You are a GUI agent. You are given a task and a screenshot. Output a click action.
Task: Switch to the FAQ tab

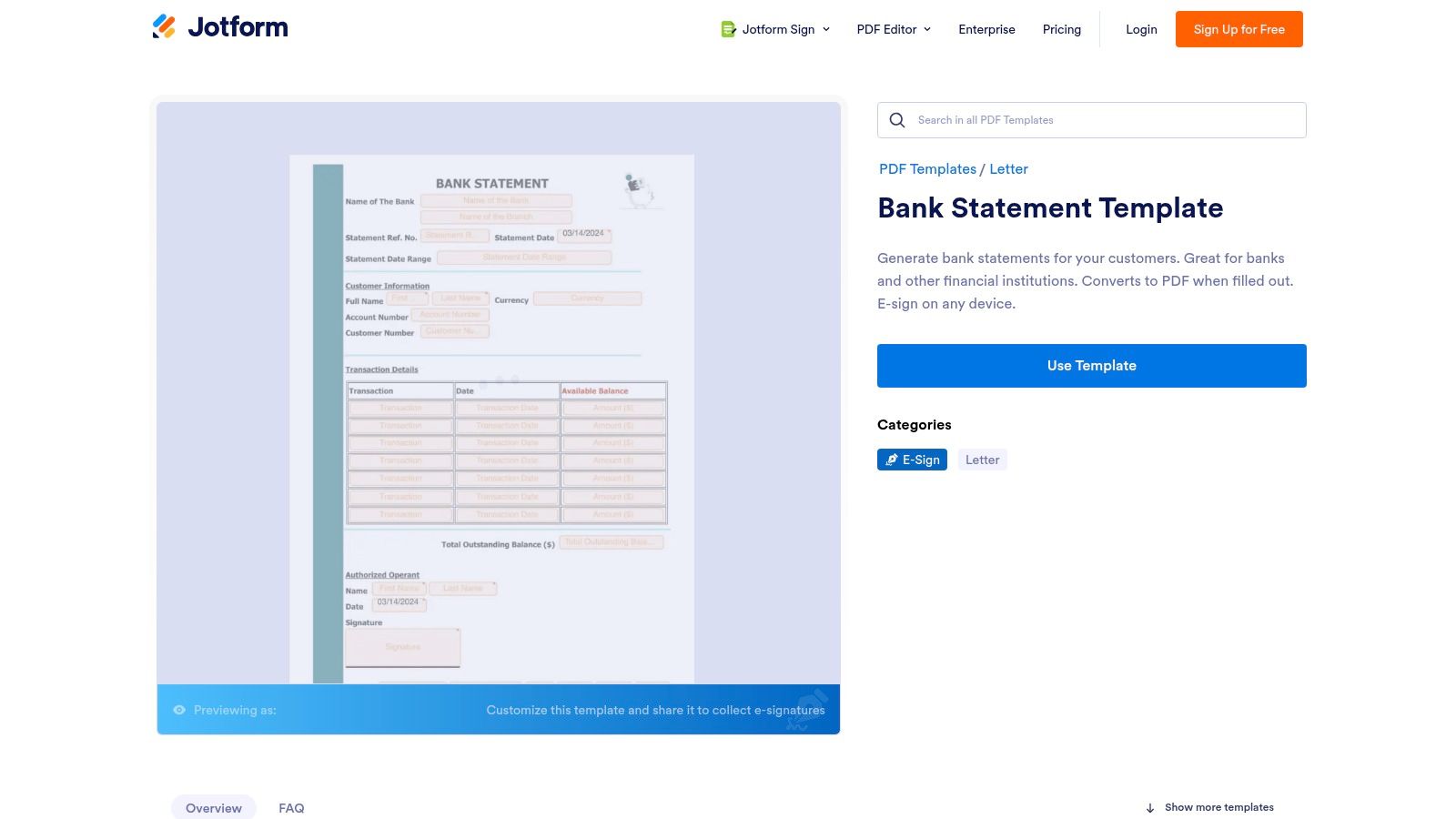(x=291, y=808)
